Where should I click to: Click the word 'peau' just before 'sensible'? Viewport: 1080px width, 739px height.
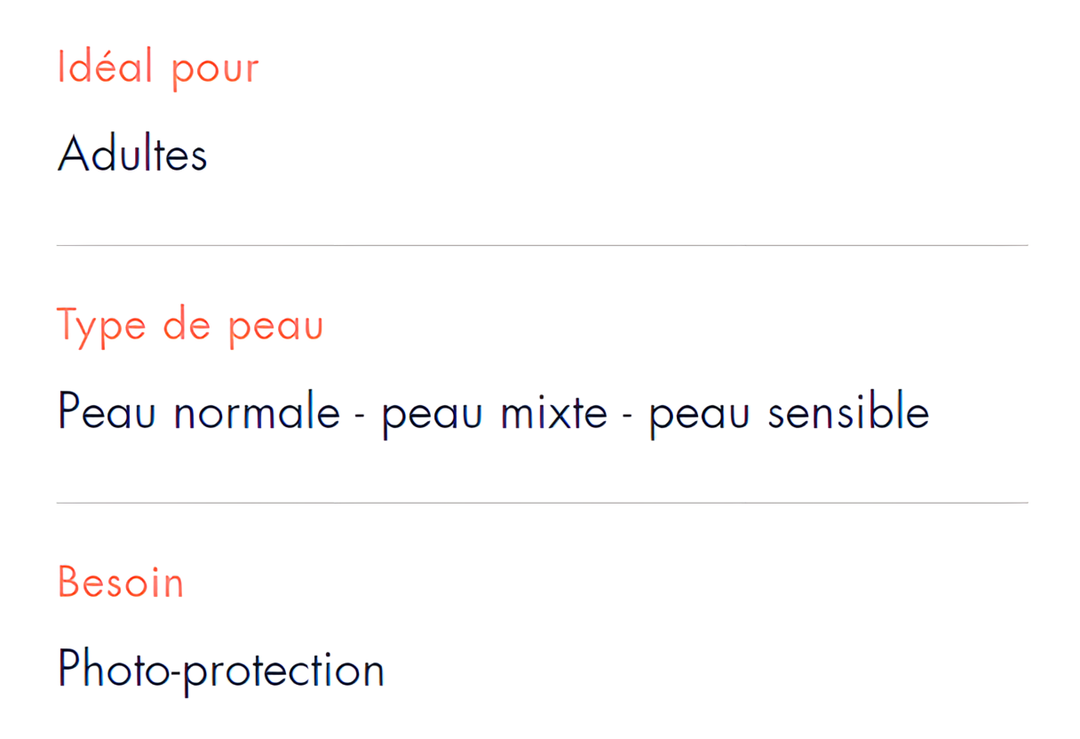click(x=699, y=416)
